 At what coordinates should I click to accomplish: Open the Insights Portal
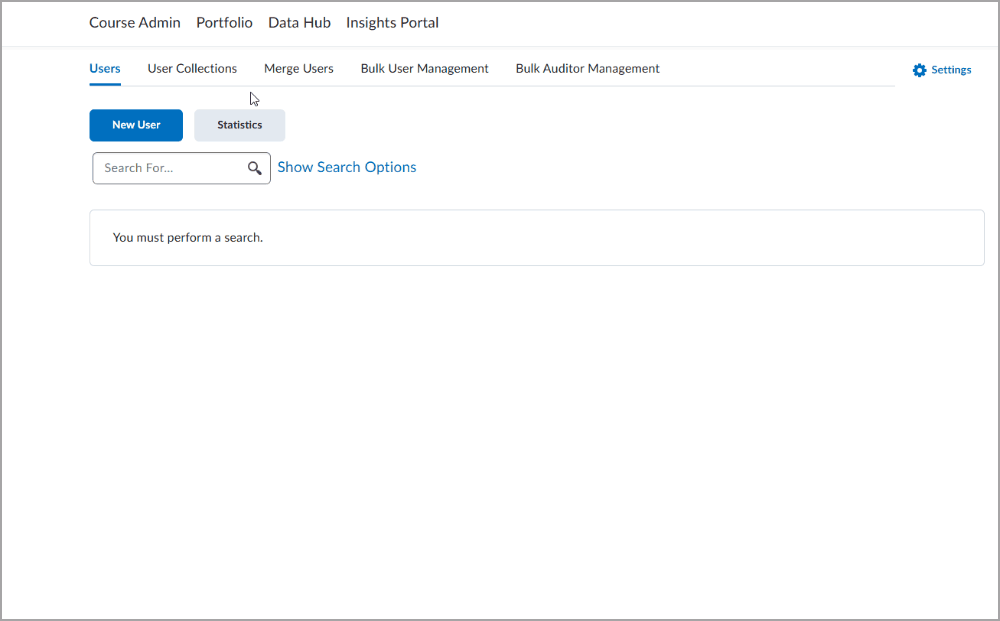(392, 22)
